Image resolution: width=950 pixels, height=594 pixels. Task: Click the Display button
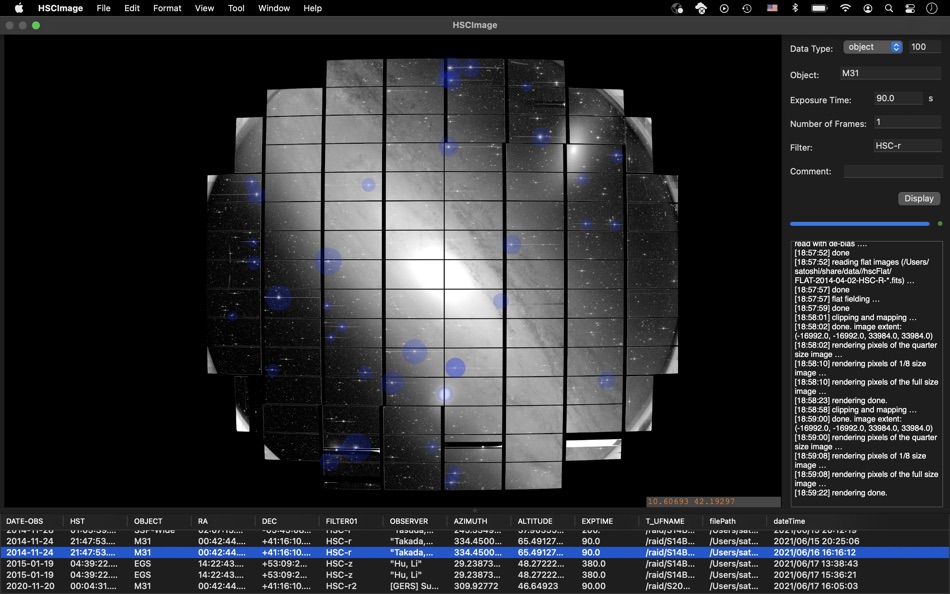pos(918,198)
